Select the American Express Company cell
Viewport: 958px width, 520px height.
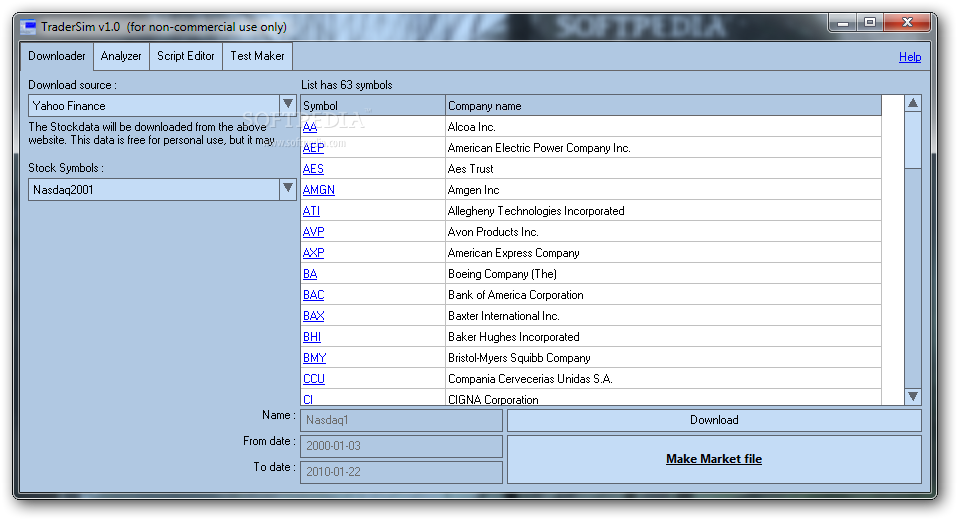pos(664,253)
